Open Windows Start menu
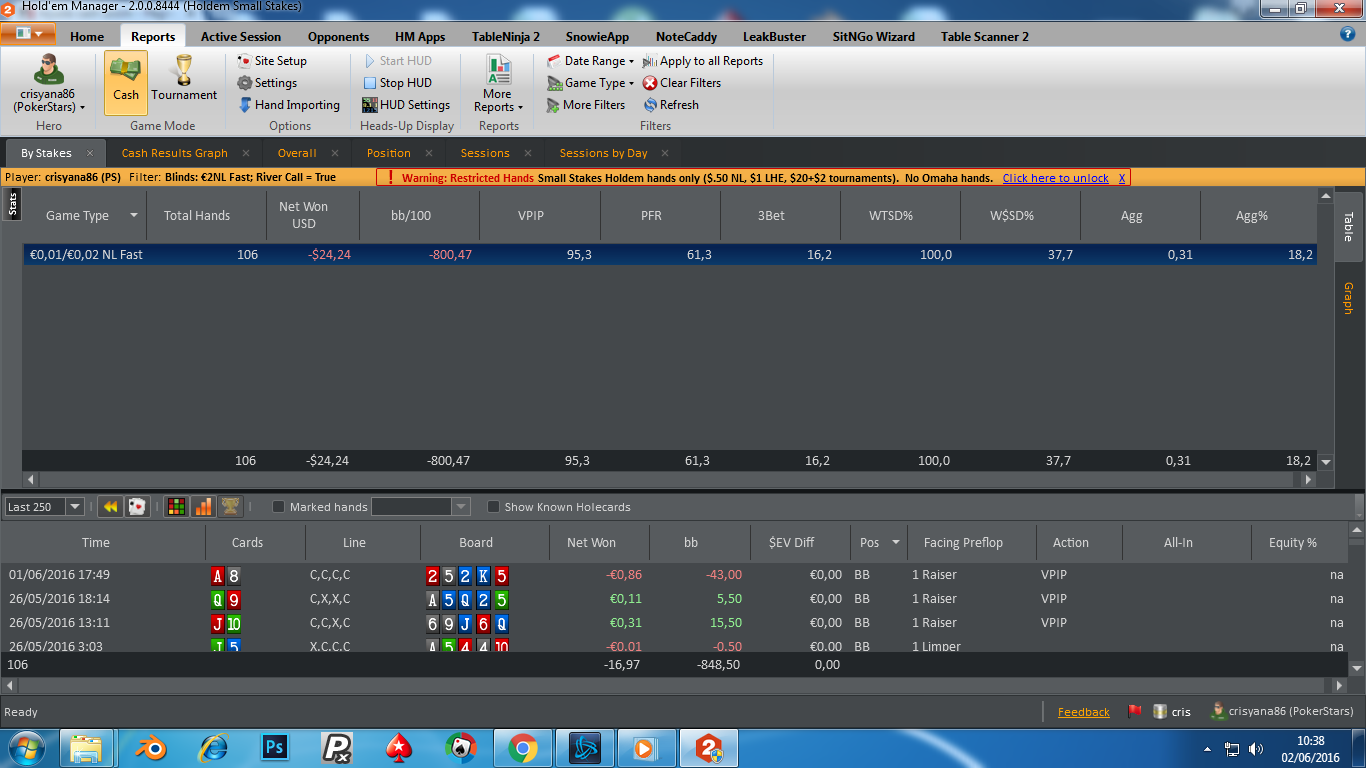 click(27, 748)
